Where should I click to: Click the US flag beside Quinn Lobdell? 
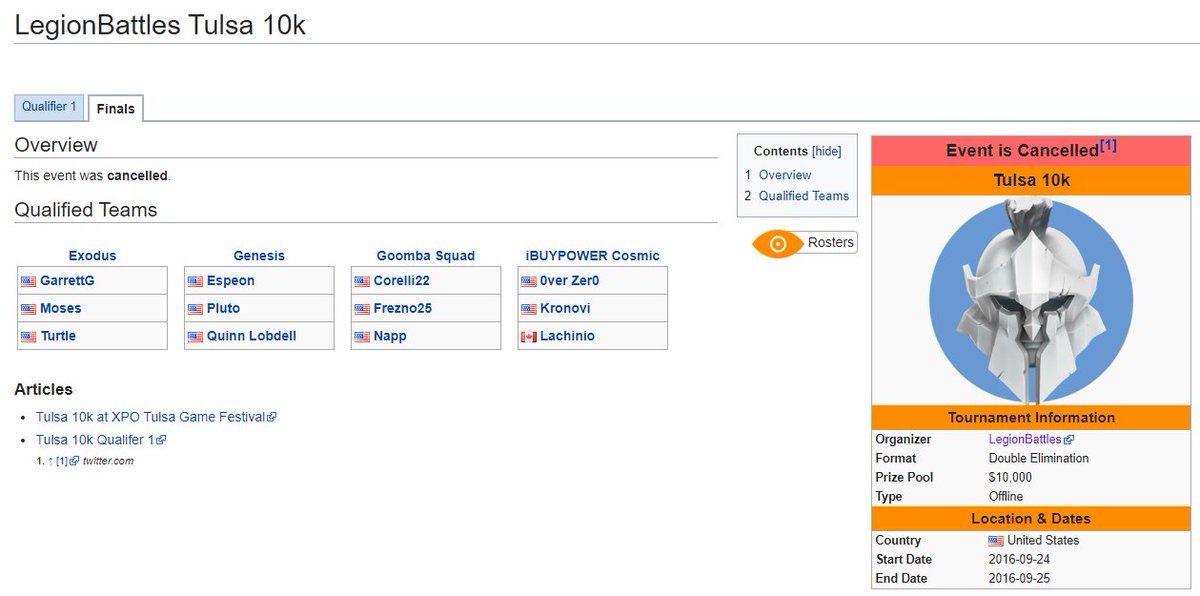pos(195,337)
